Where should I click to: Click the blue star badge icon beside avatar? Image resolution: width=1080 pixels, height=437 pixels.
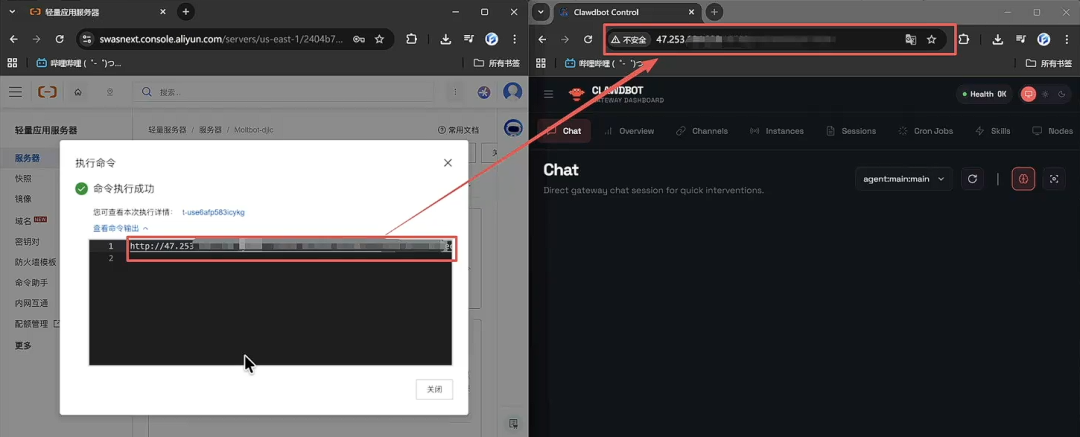(x=484, y=92)
